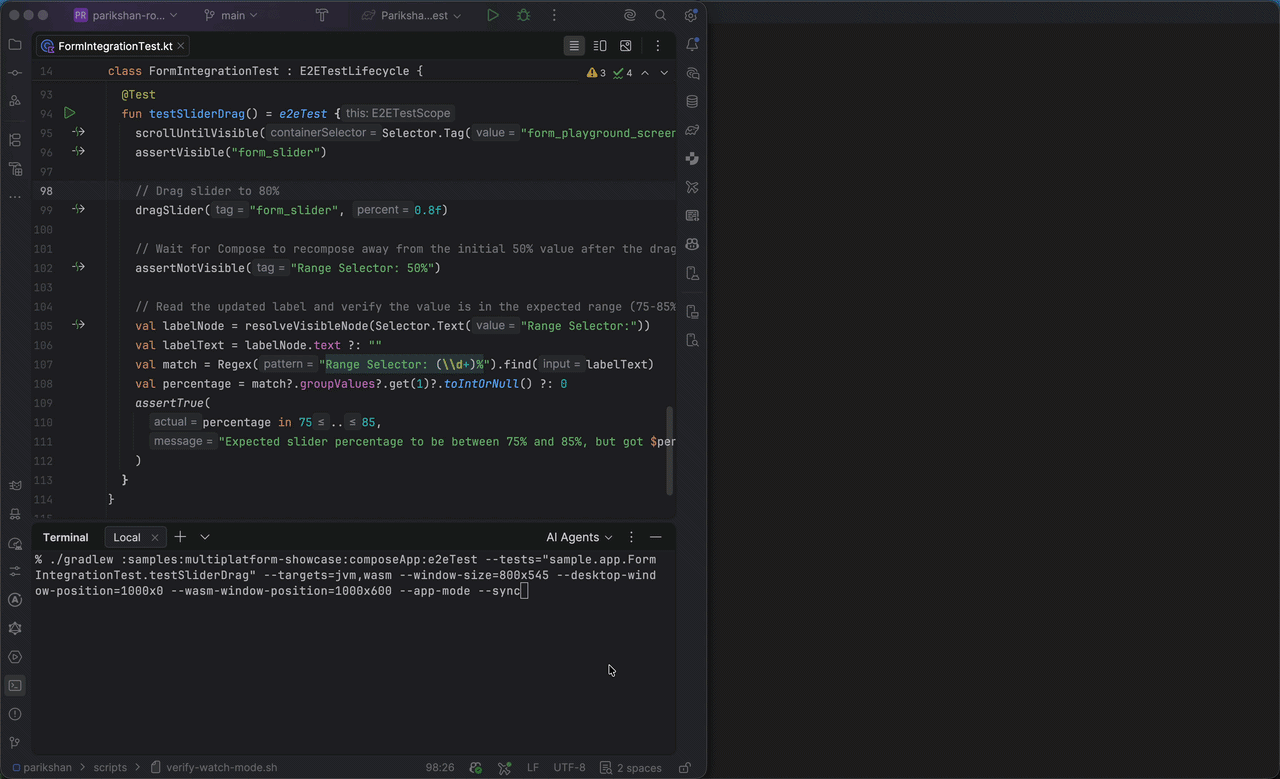Viewport: 1280px width, 779px height.
Task: Click the Terminal tool window icon in sidebar
Action: coord(15,686)
